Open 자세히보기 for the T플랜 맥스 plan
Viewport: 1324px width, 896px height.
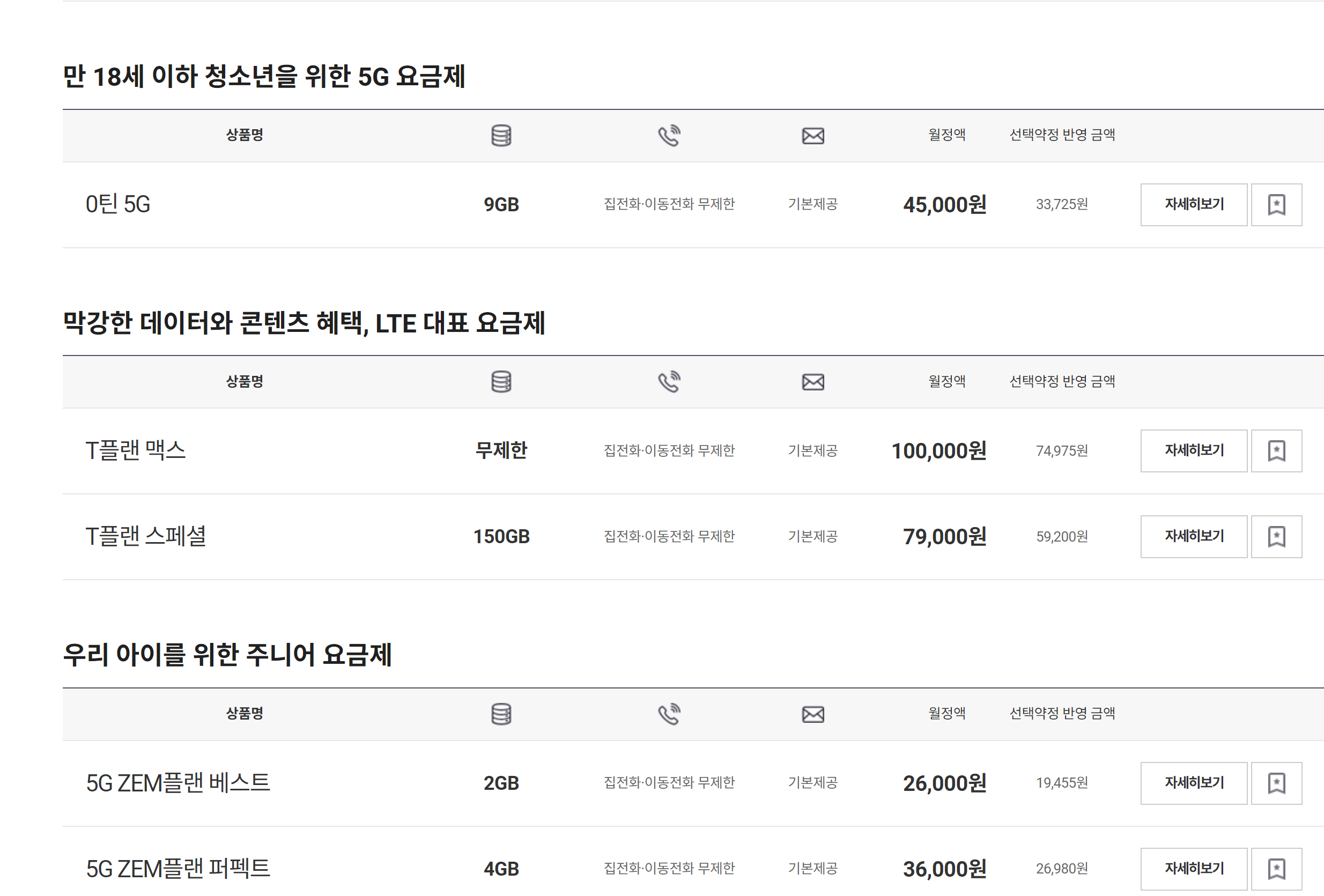1193,450
